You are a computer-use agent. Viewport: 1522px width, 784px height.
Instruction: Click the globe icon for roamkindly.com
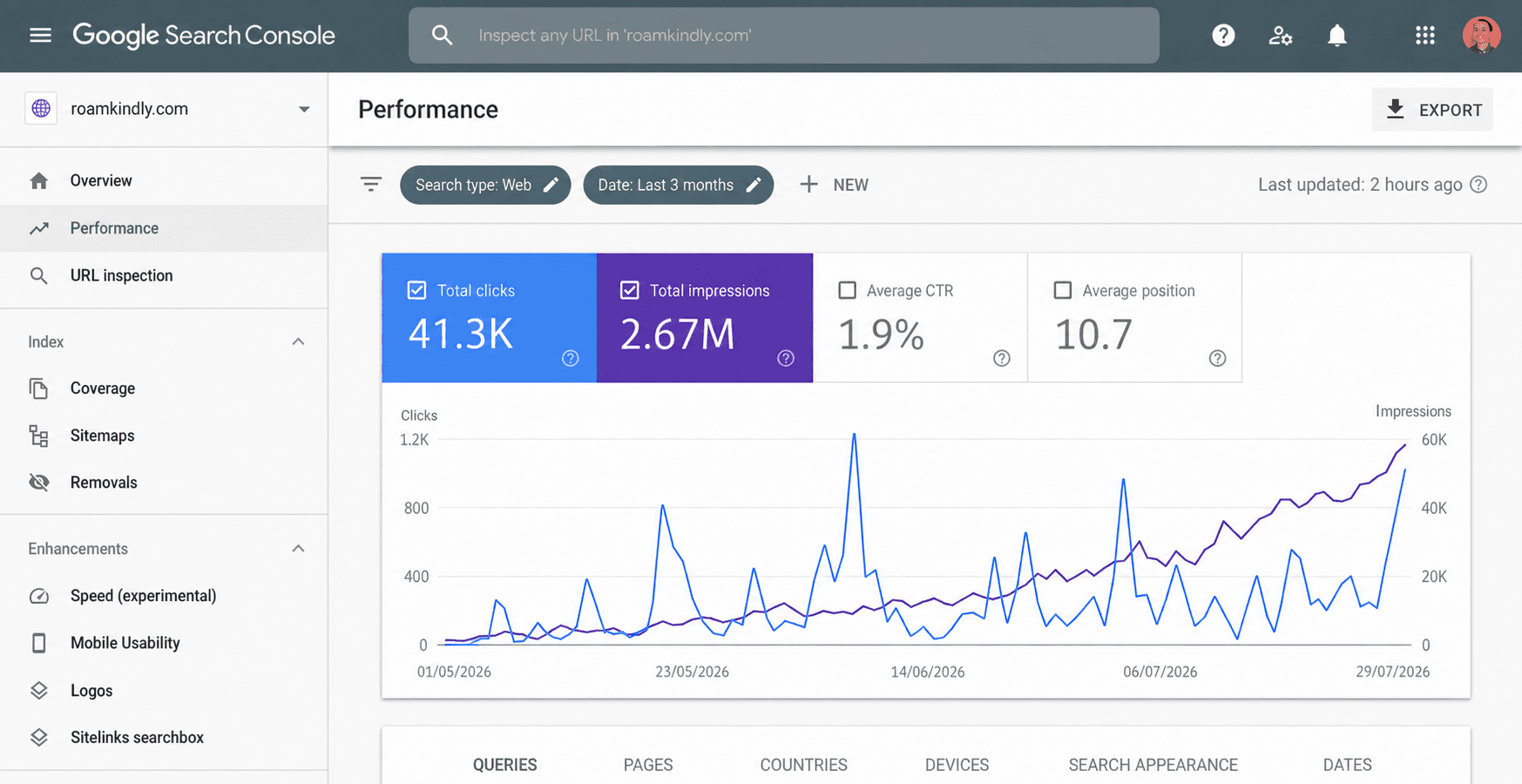coord(41,109)
